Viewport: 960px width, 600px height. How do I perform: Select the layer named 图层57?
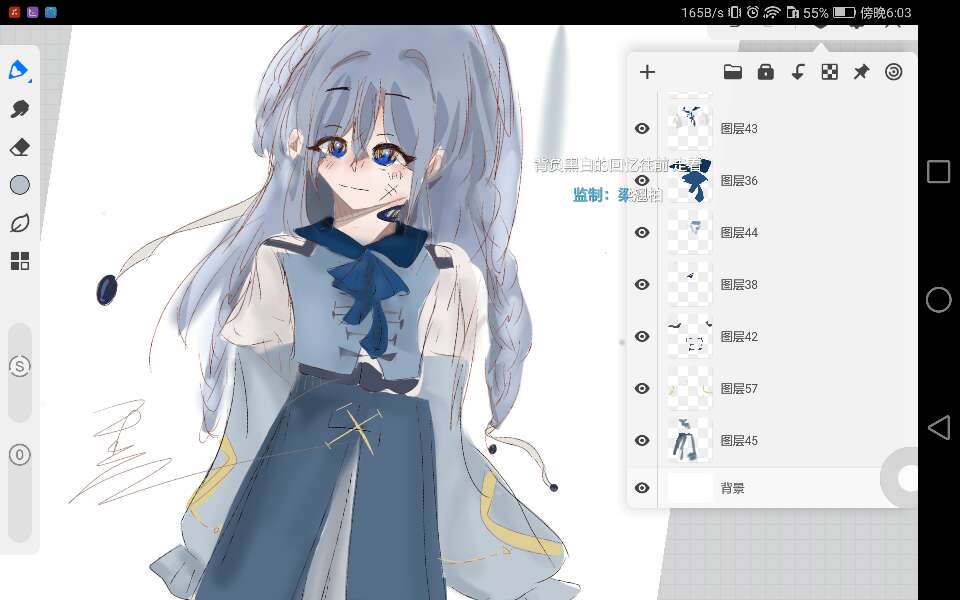point(740,389)
